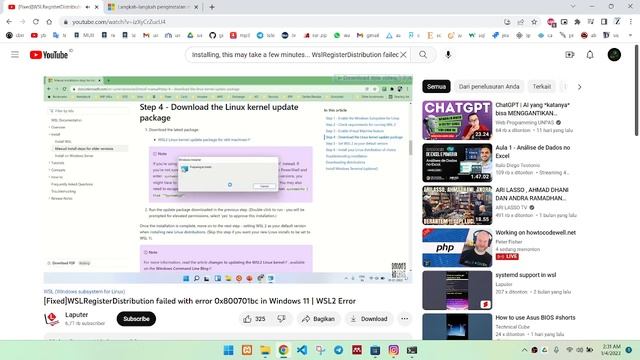Screen dimensions: 640x360
Task: Open the tab search dropdown chevron
Action: point(573,7)
